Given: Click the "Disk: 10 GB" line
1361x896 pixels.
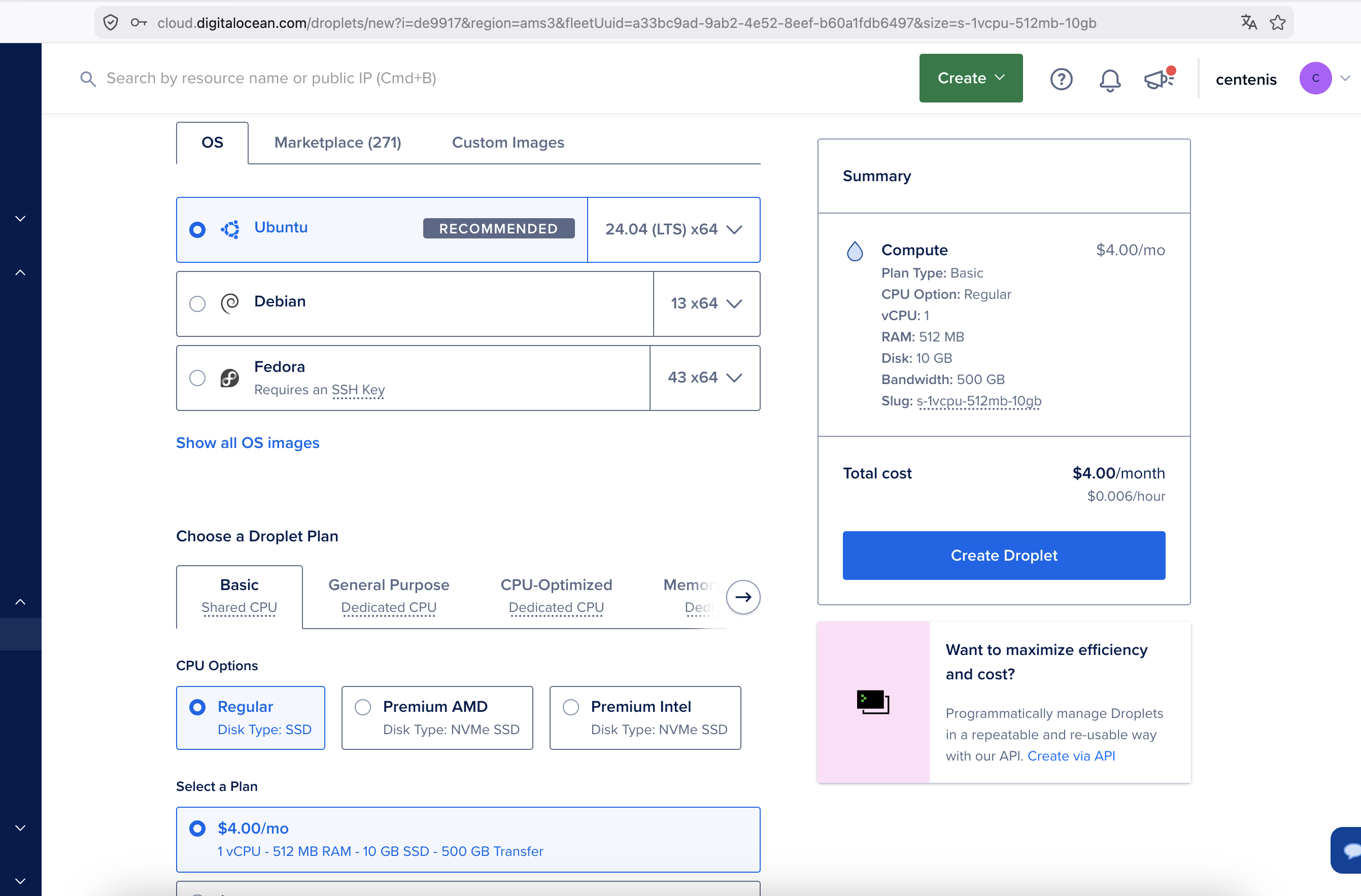Looking at the screenshot, I should (916, 358).
